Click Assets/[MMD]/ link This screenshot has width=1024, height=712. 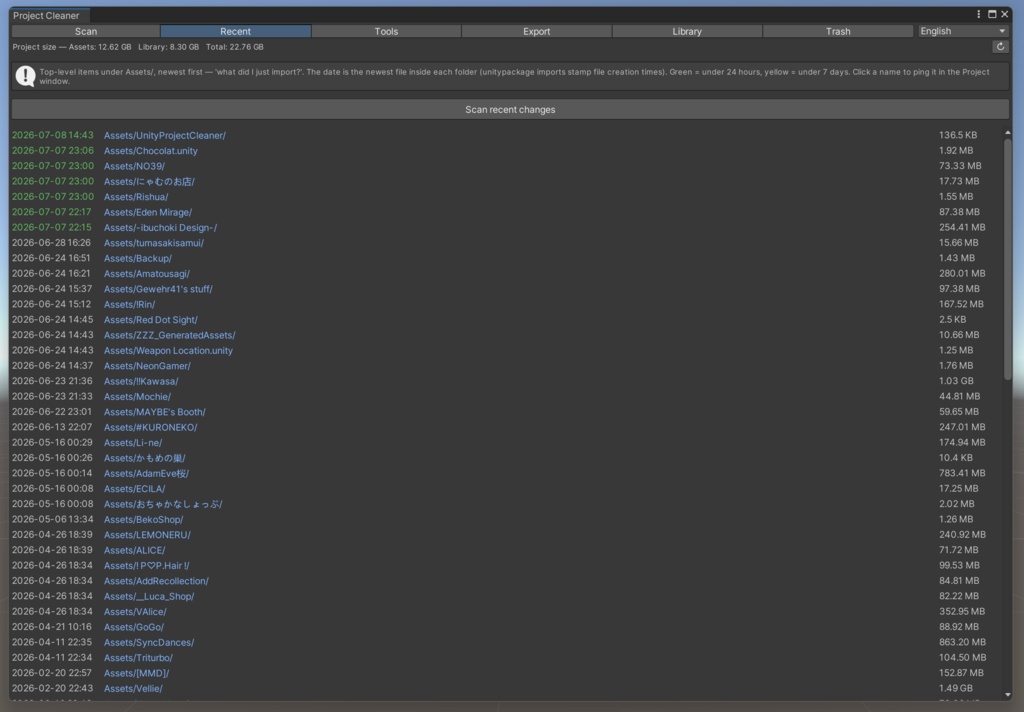[x=136, y=673]
